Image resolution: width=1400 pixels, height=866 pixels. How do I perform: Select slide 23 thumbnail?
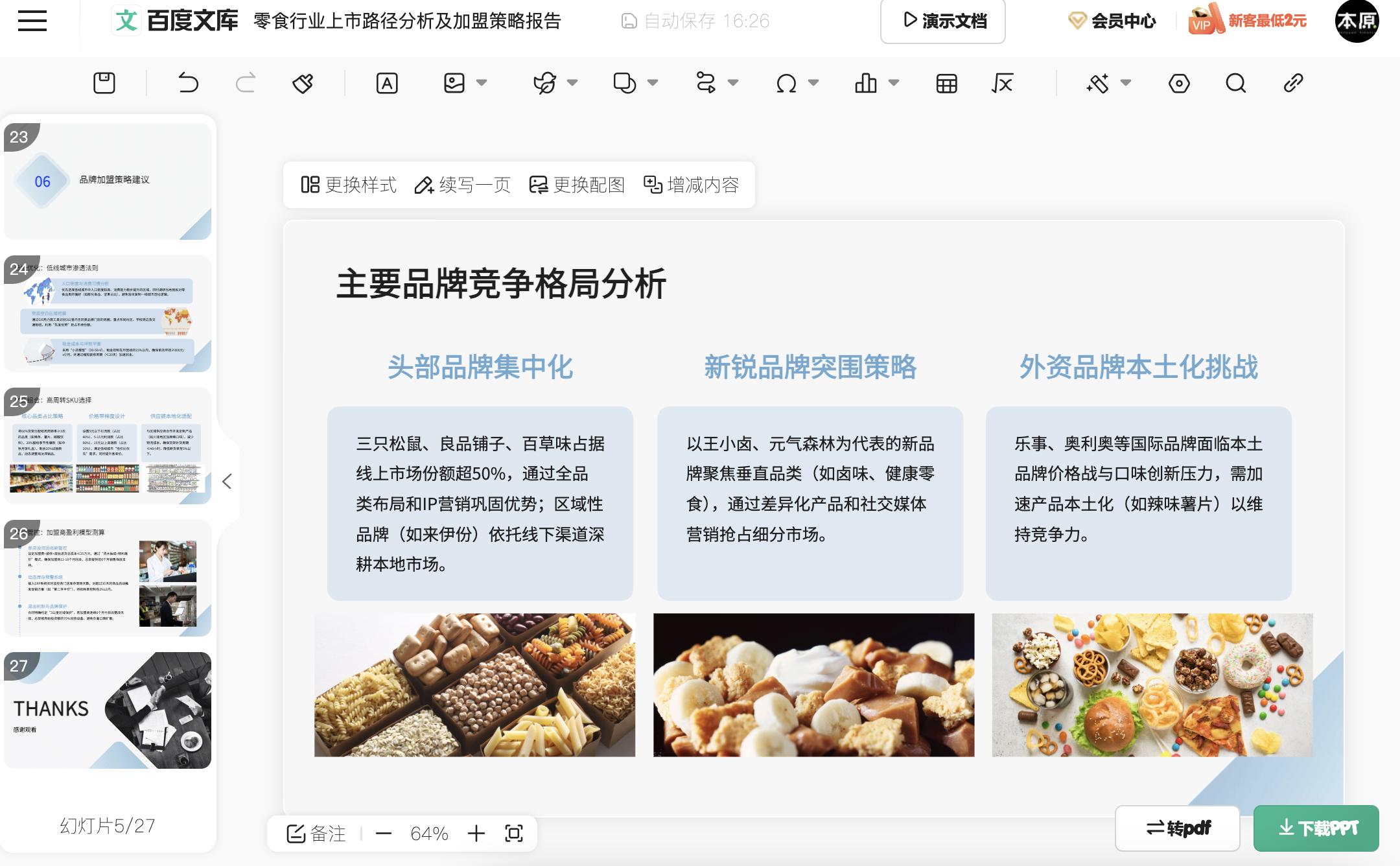pos(108,181)
